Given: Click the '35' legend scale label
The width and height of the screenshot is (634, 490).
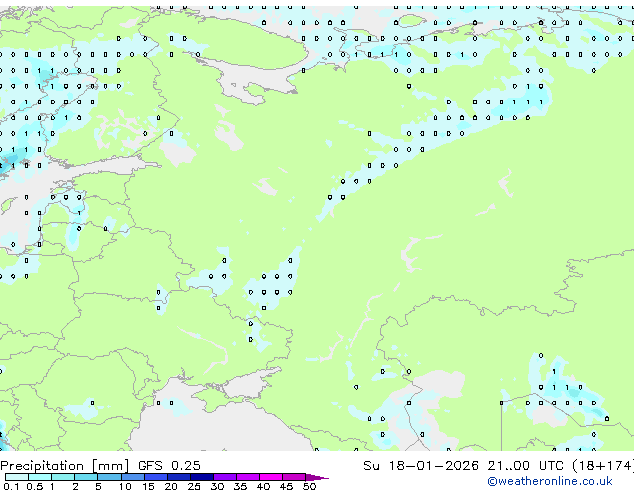Looking at the screenshot, I should pos(240,486).
